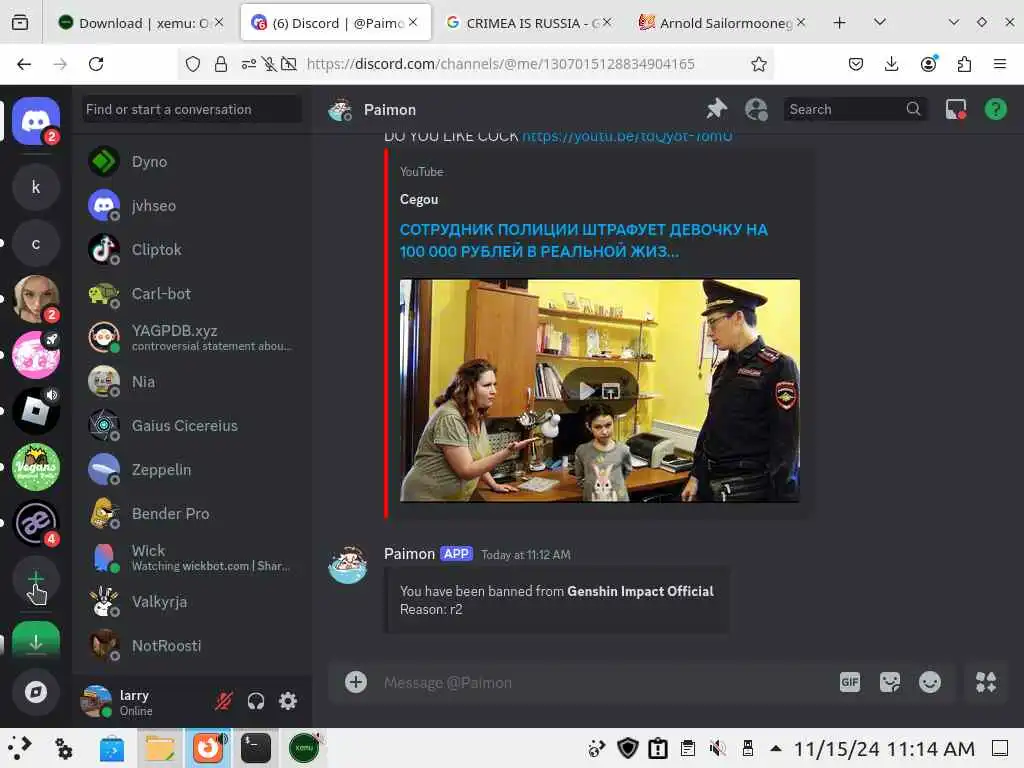Toggle microphone mute in user panel
Viewport: 1024px width, 768px height.
(x=224, y=701)
